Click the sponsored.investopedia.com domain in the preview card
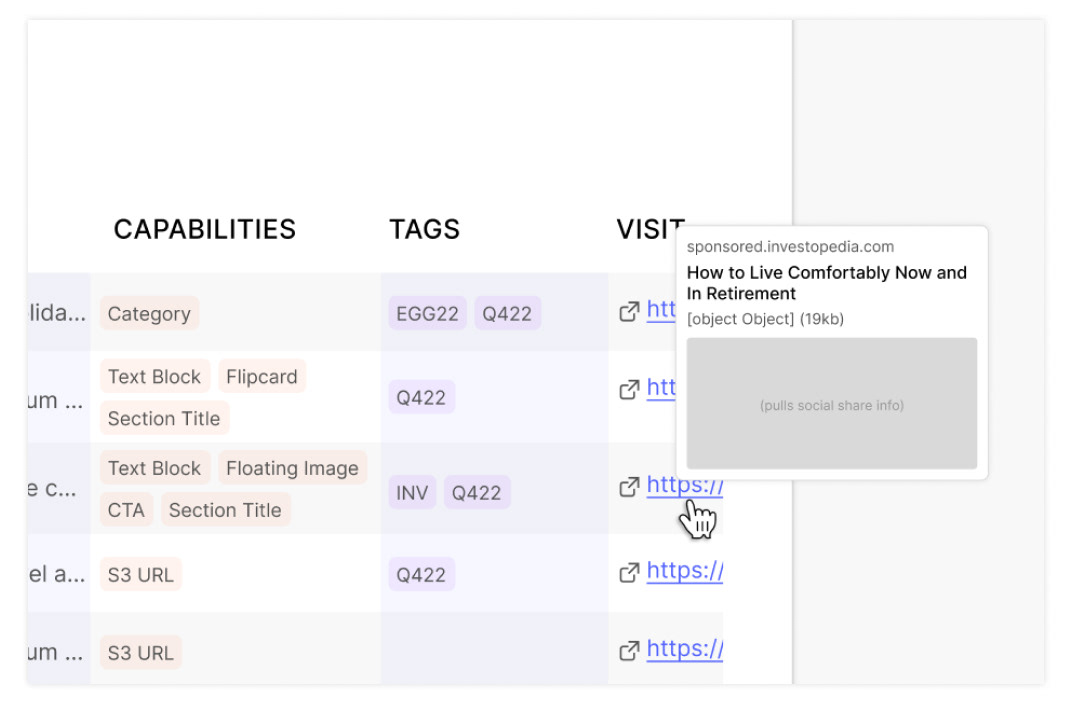This screenshot has height=704, width=1072. [790, 247]
